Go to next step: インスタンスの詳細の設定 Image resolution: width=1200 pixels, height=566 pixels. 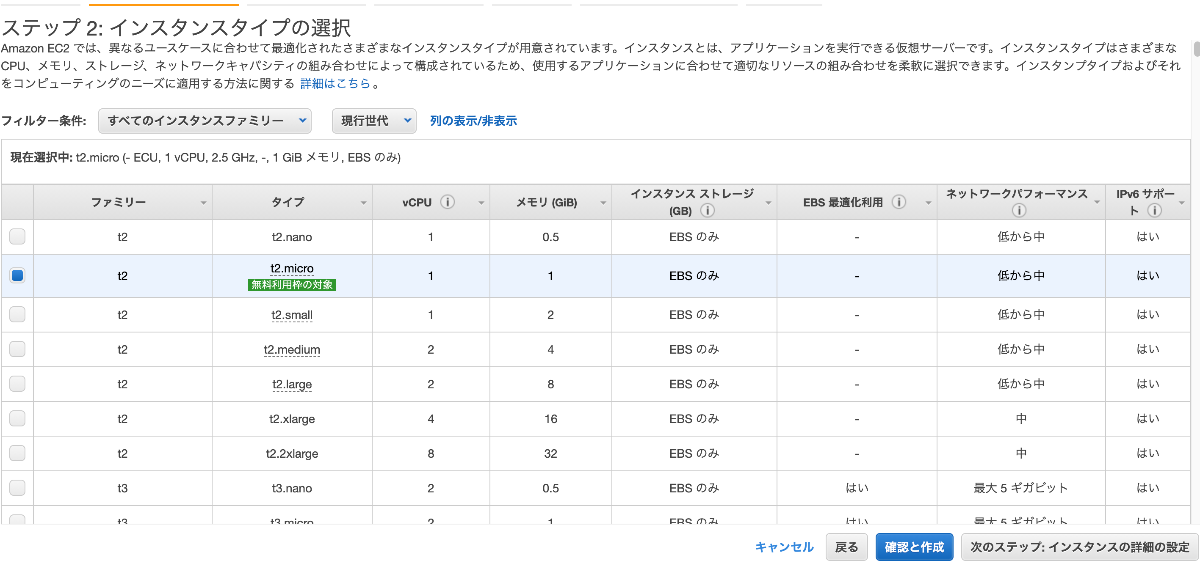point(1080,547)
